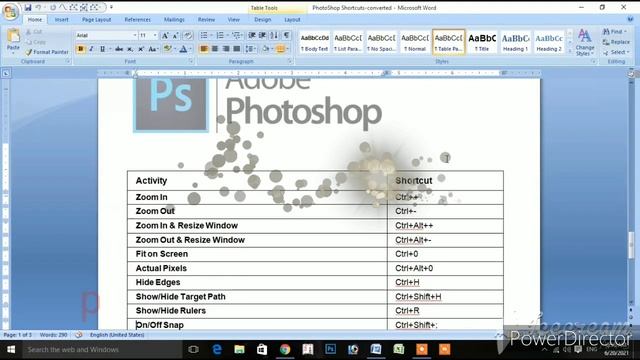Image resolution: width=640 pixels, height=360 pixels.
Task: Open the Change Styles menu
Action: click(x=584, y=42)
